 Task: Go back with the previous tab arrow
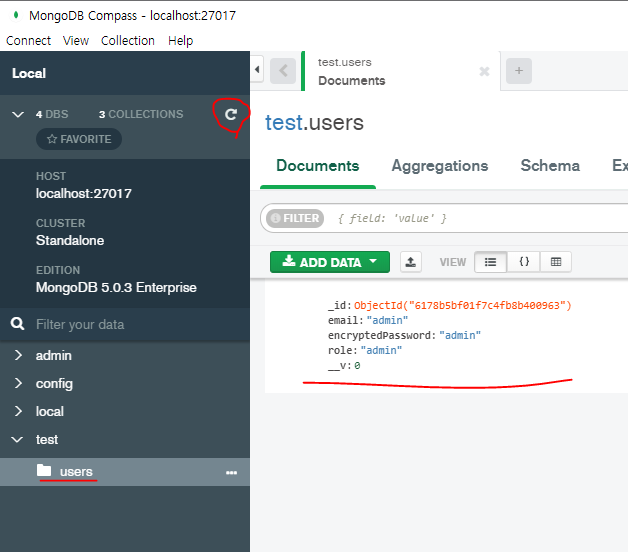(x=283, y=71)
